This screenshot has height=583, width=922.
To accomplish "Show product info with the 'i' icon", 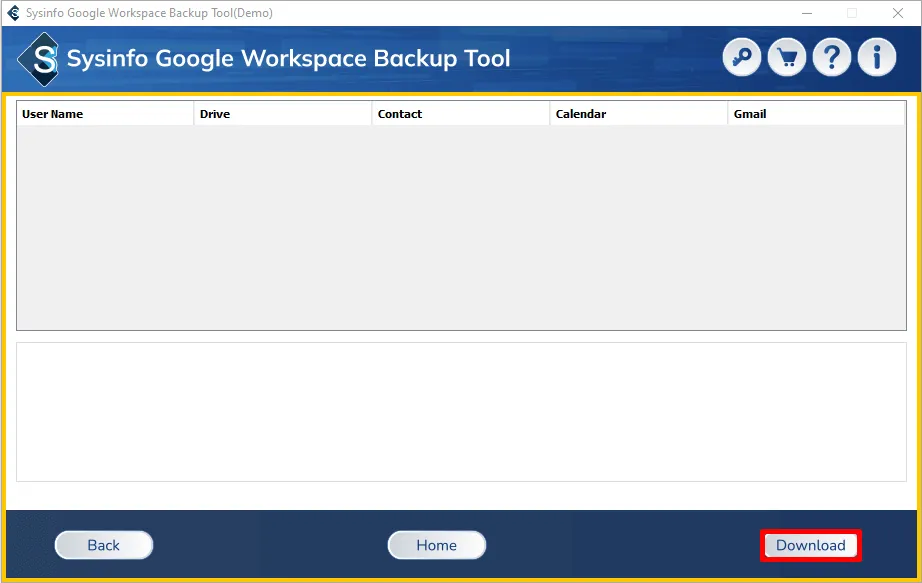I will [877, 58].
